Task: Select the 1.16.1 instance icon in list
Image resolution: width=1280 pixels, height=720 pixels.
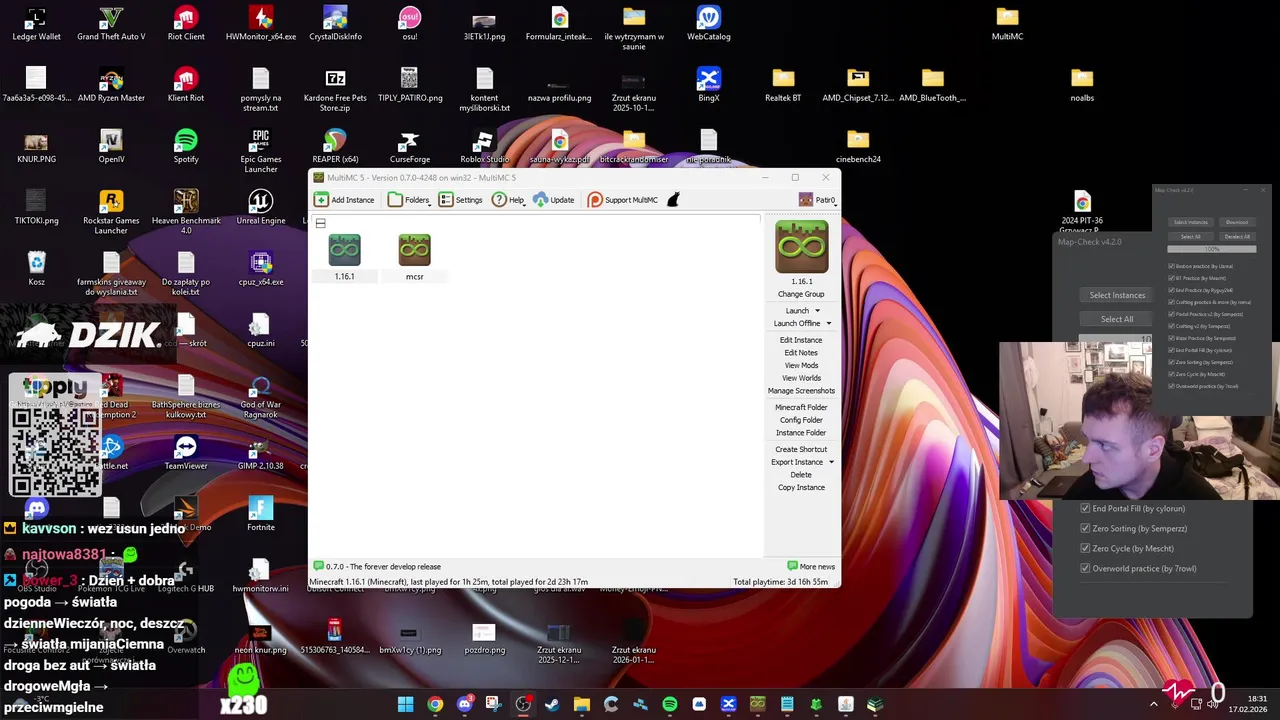Action: [x=344, y=250]
